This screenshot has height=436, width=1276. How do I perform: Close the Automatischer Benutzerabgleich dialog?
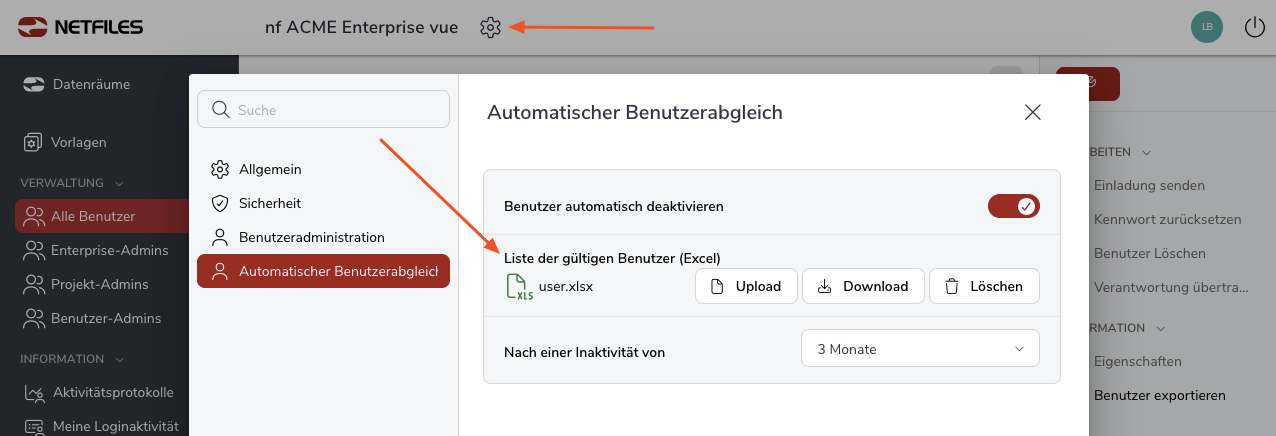[1033, 112]
